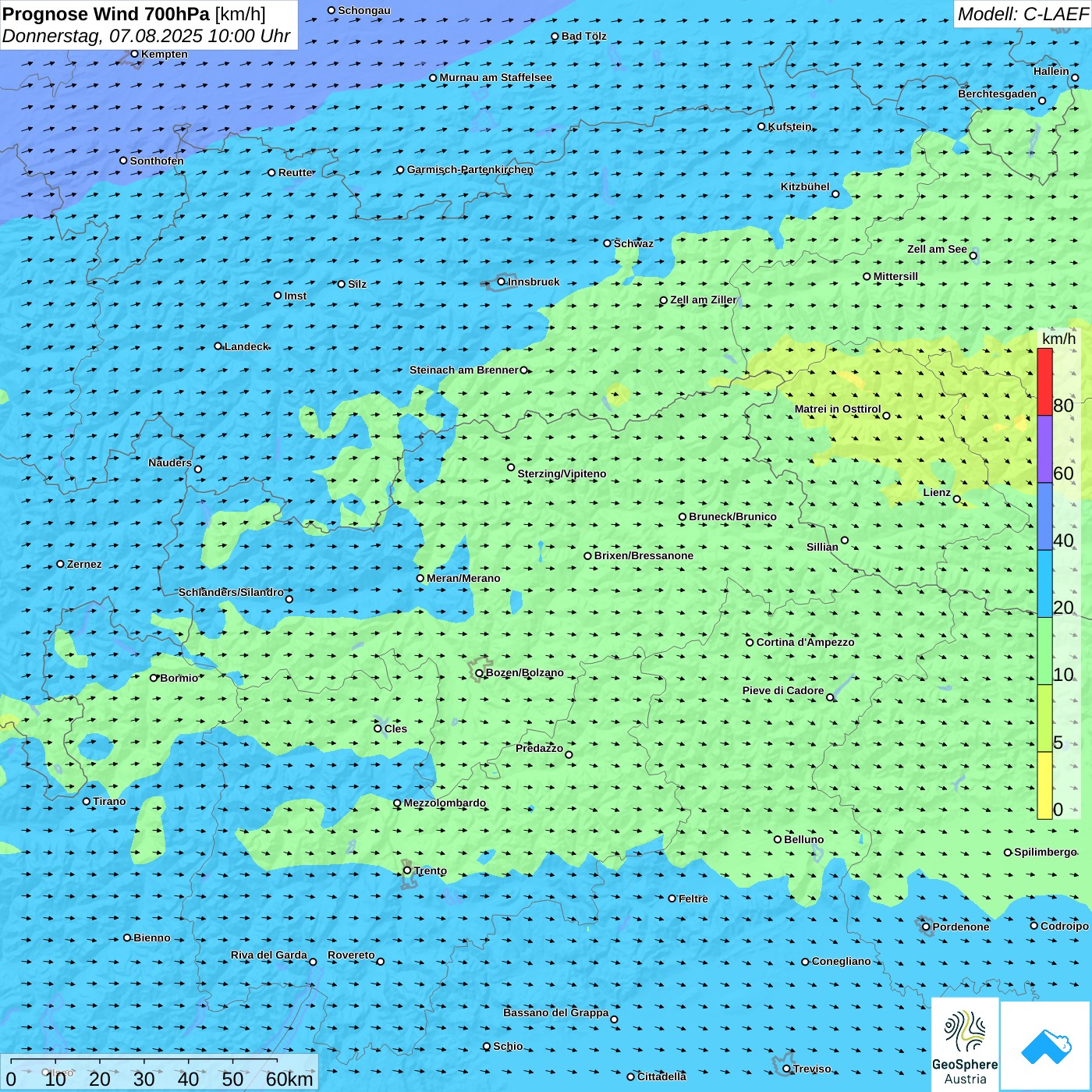
Task: Select the Kufstein location marker
Action: (762, 126)
